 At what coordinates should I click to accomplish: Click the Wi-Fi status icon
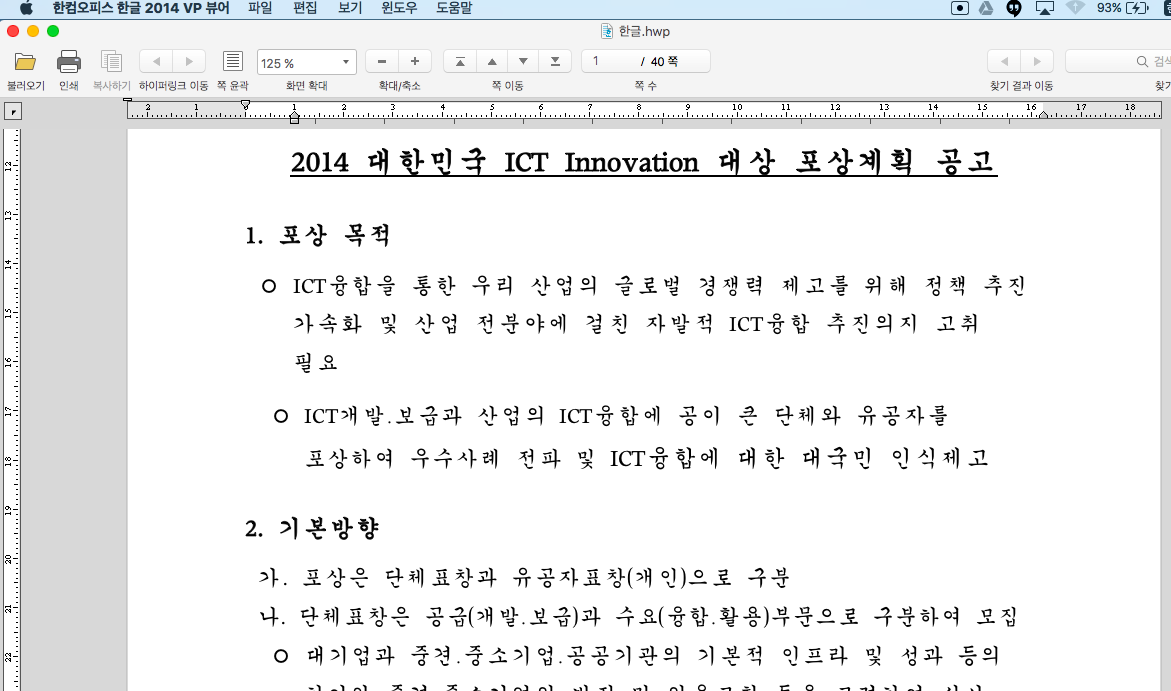click(x=1075, y=8)
